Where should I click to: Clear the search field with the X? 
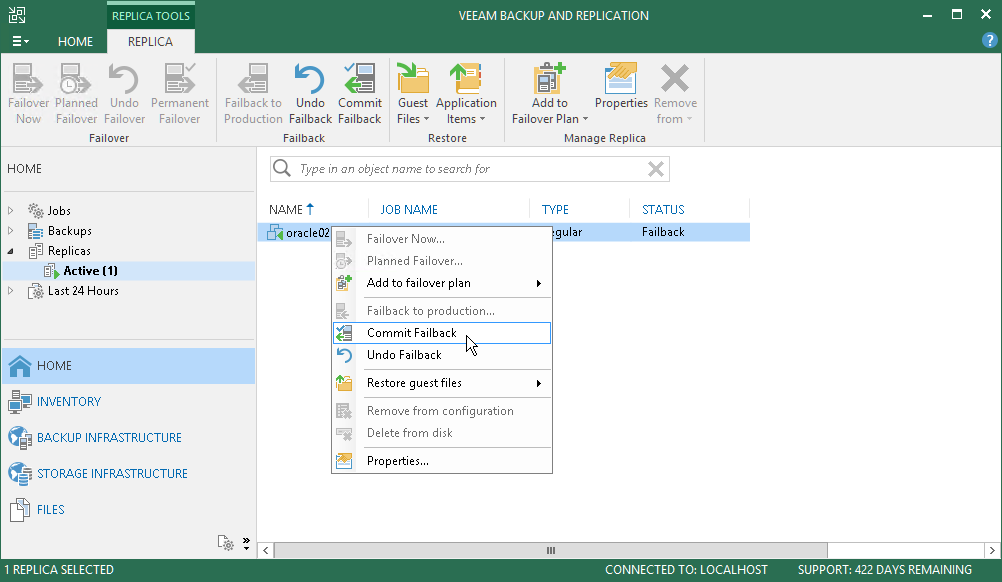coord(656,169)
